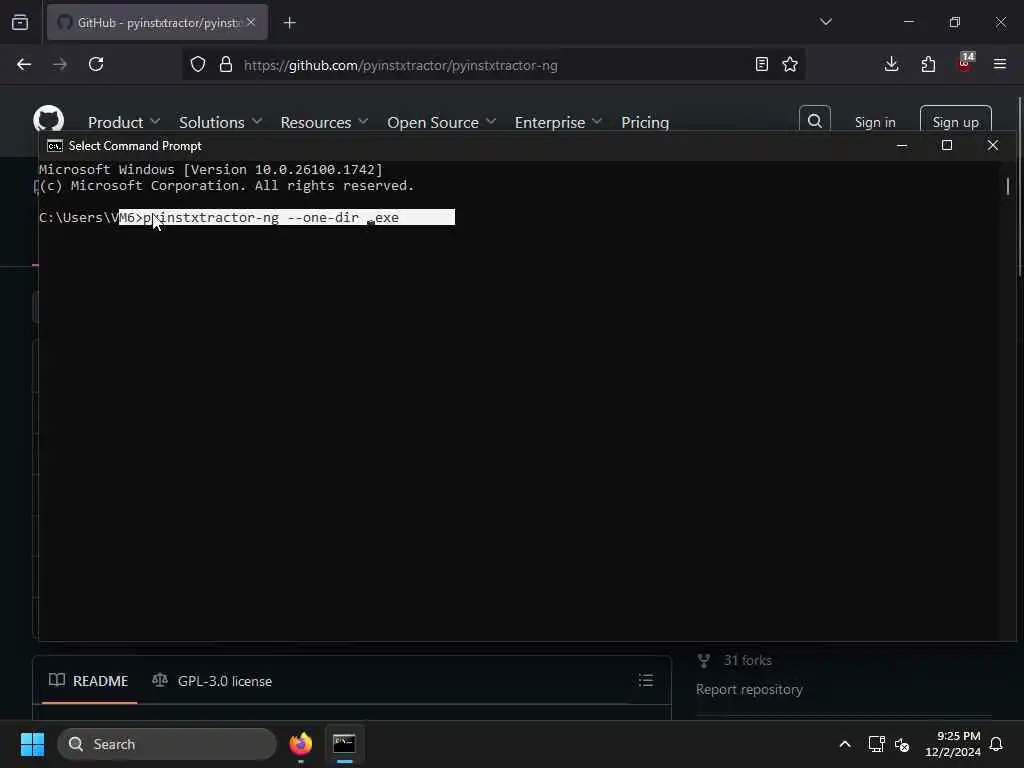Open the clock showing 9:25 PM
The image size is (1024, 768).
tap(953, 744)
